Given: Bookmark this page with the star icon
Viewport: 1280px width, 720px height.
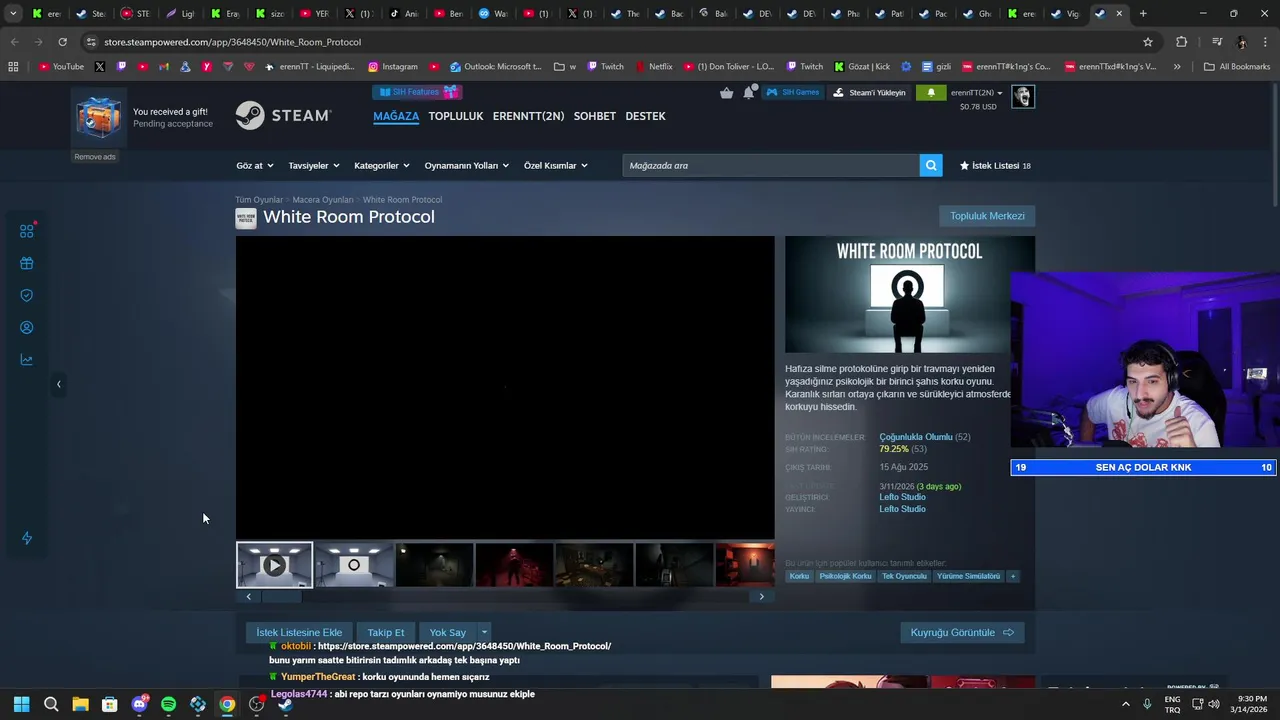Looking at the screenshot, I should [x=1148, y=42].
